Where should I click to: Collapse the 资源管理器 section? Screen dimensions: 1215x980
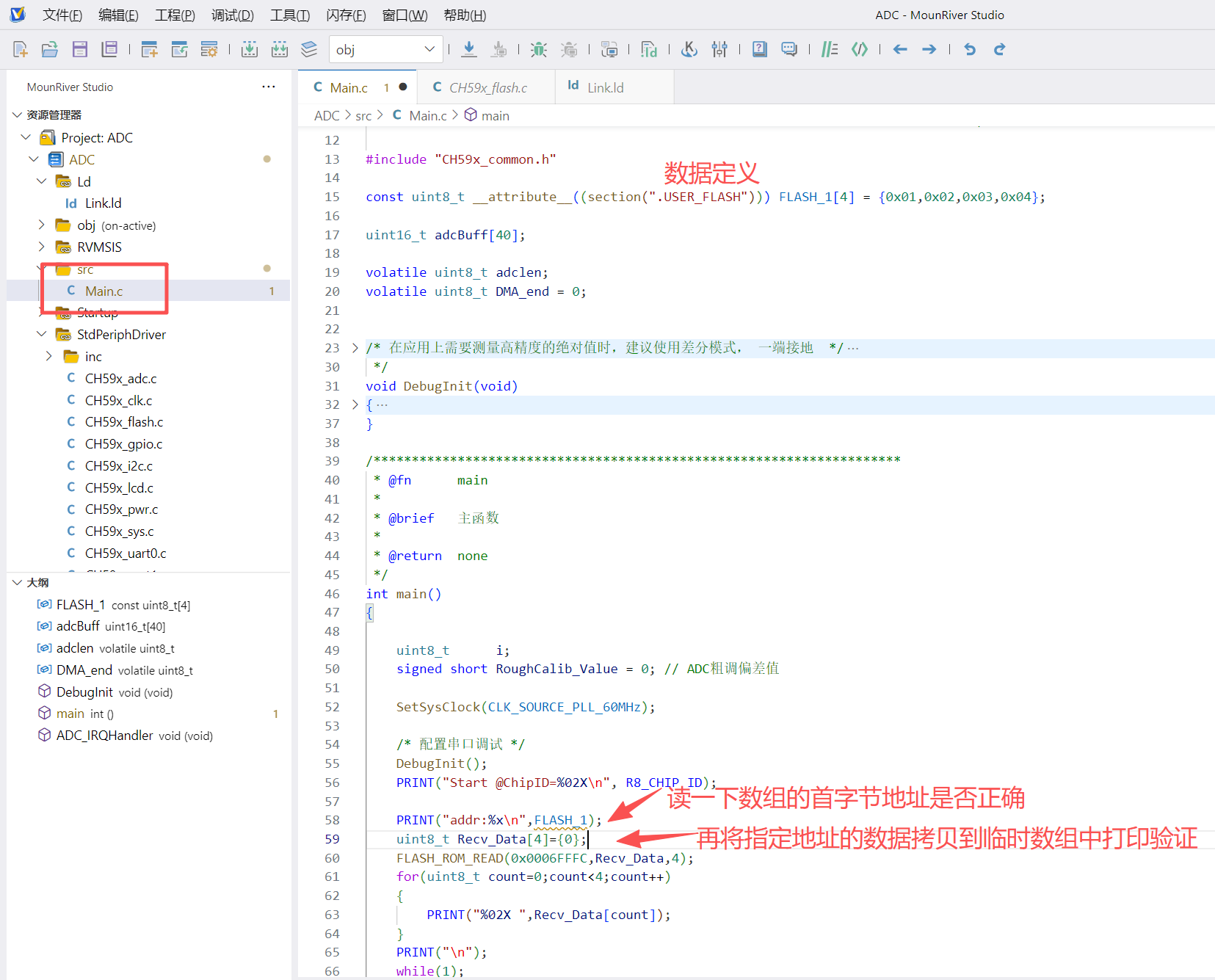(18, 115)
